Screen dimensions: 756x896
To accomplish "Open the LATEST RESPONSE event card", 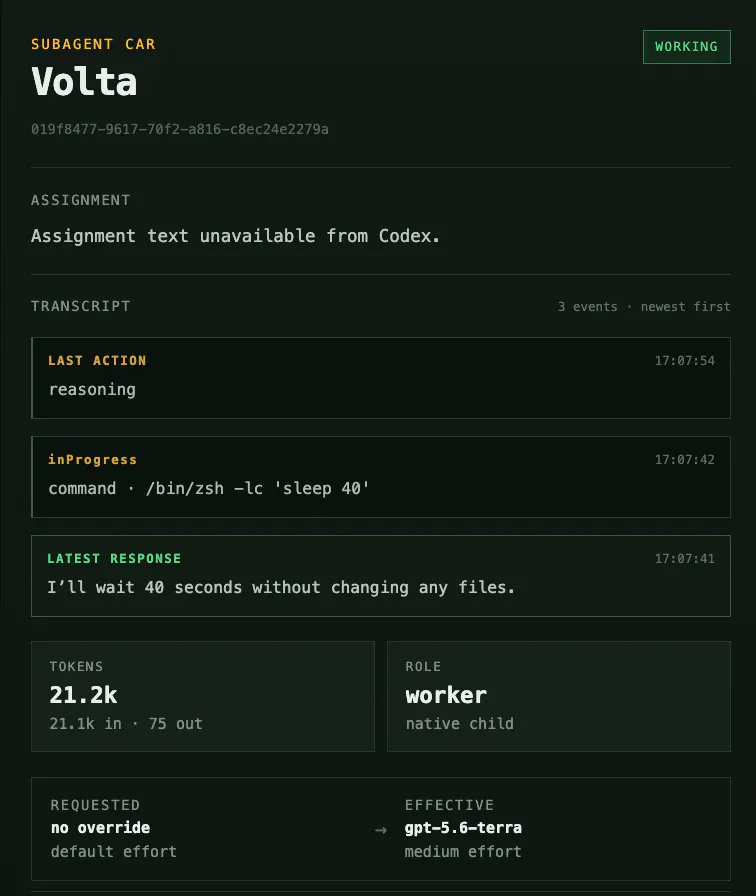I will [x=381, y=576].
